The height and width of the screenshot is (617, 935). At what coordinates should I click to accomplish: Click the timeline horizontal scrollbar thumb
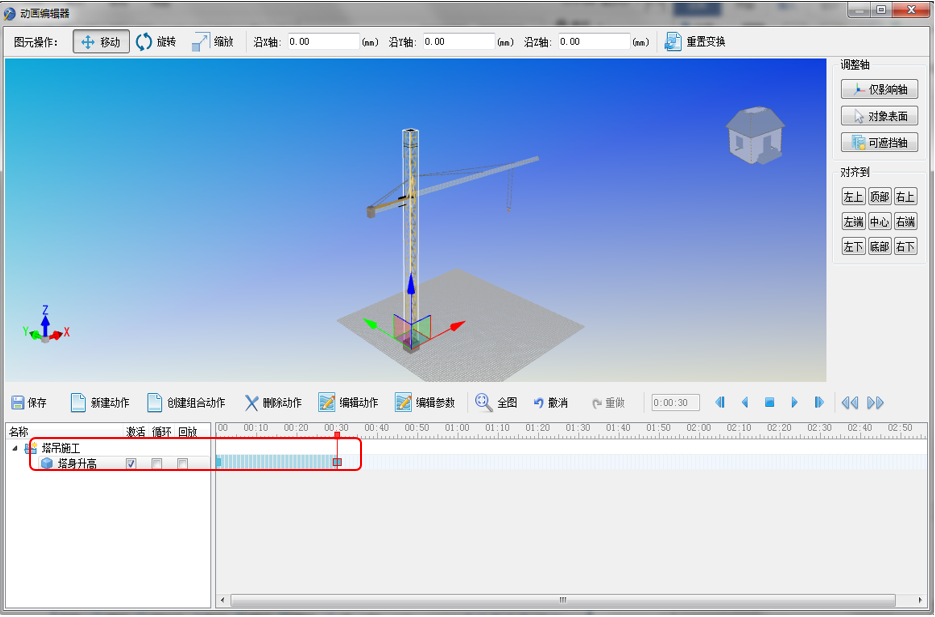point(562,600)
